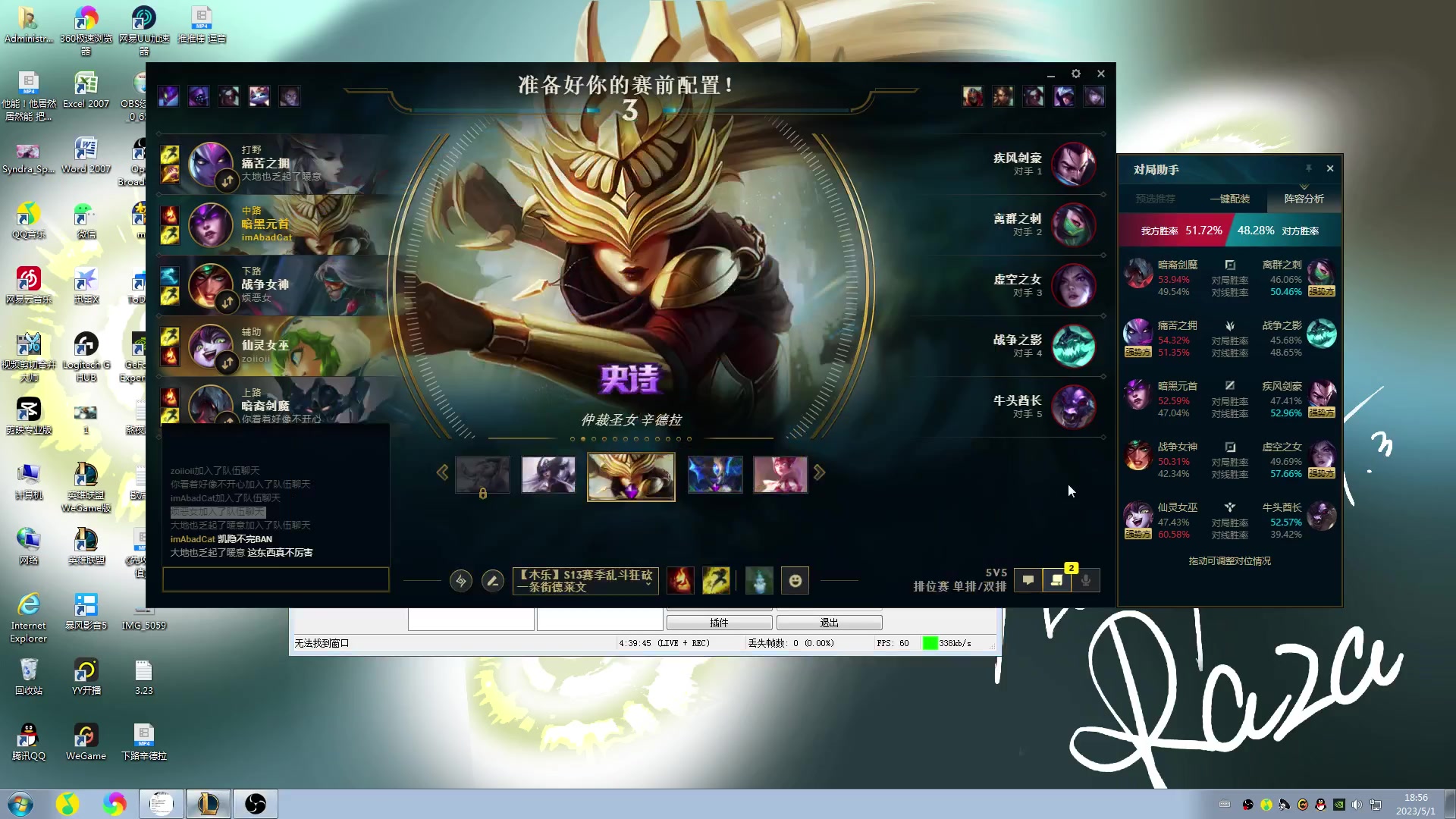Open Word 2007 desktop shortcut

(x=86, y=155)
